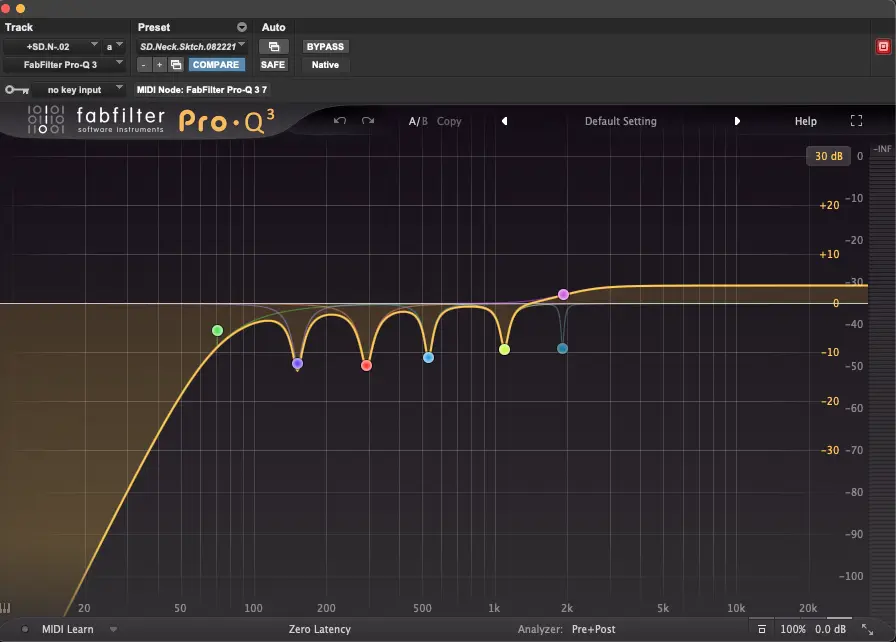Open the automation enable dialog icon under Auto

pyautogui.click(x=273, y=46)
